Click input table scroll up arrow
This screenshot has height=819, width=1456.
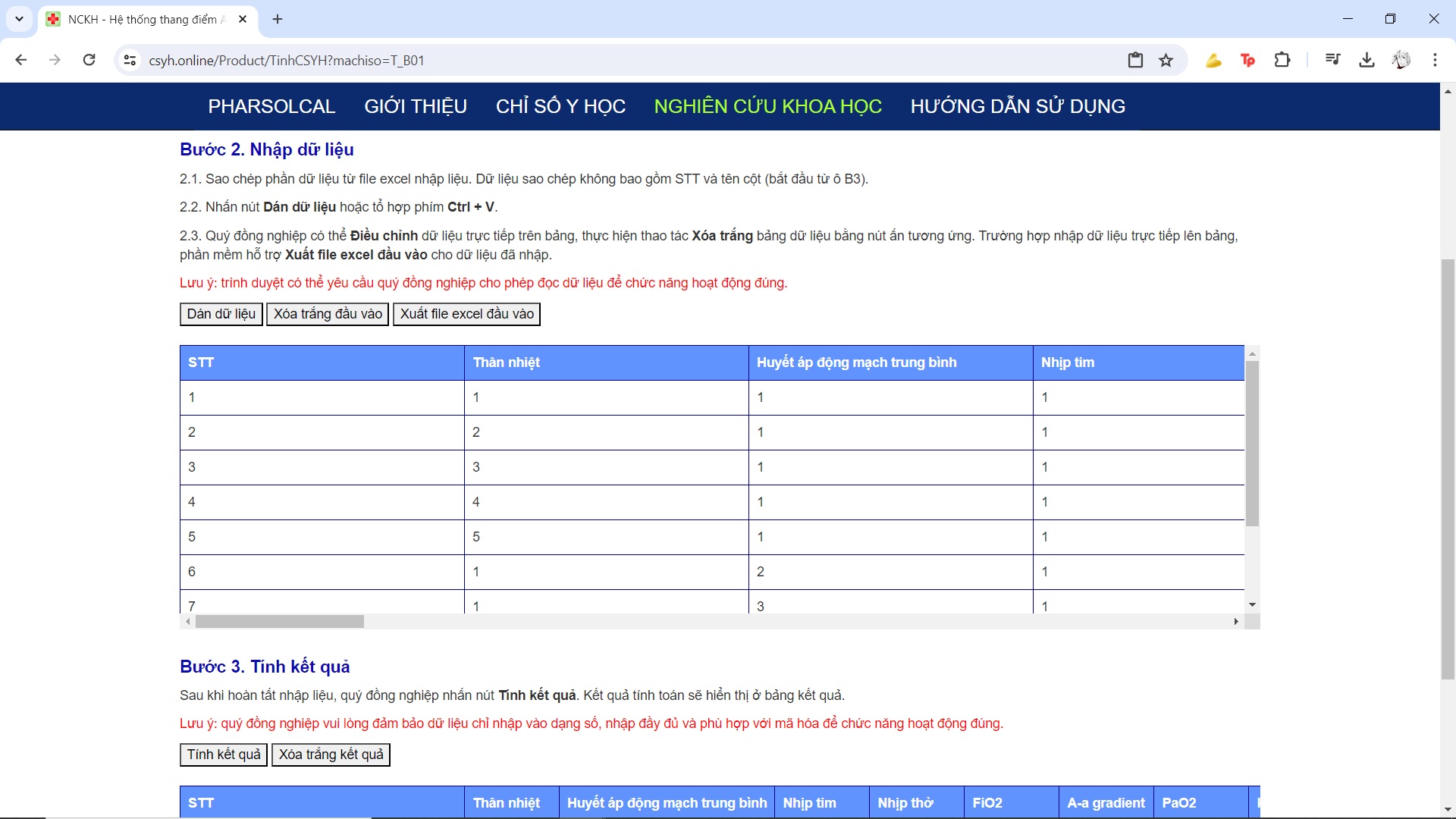pyautogui.click(x=1253, y=353)
